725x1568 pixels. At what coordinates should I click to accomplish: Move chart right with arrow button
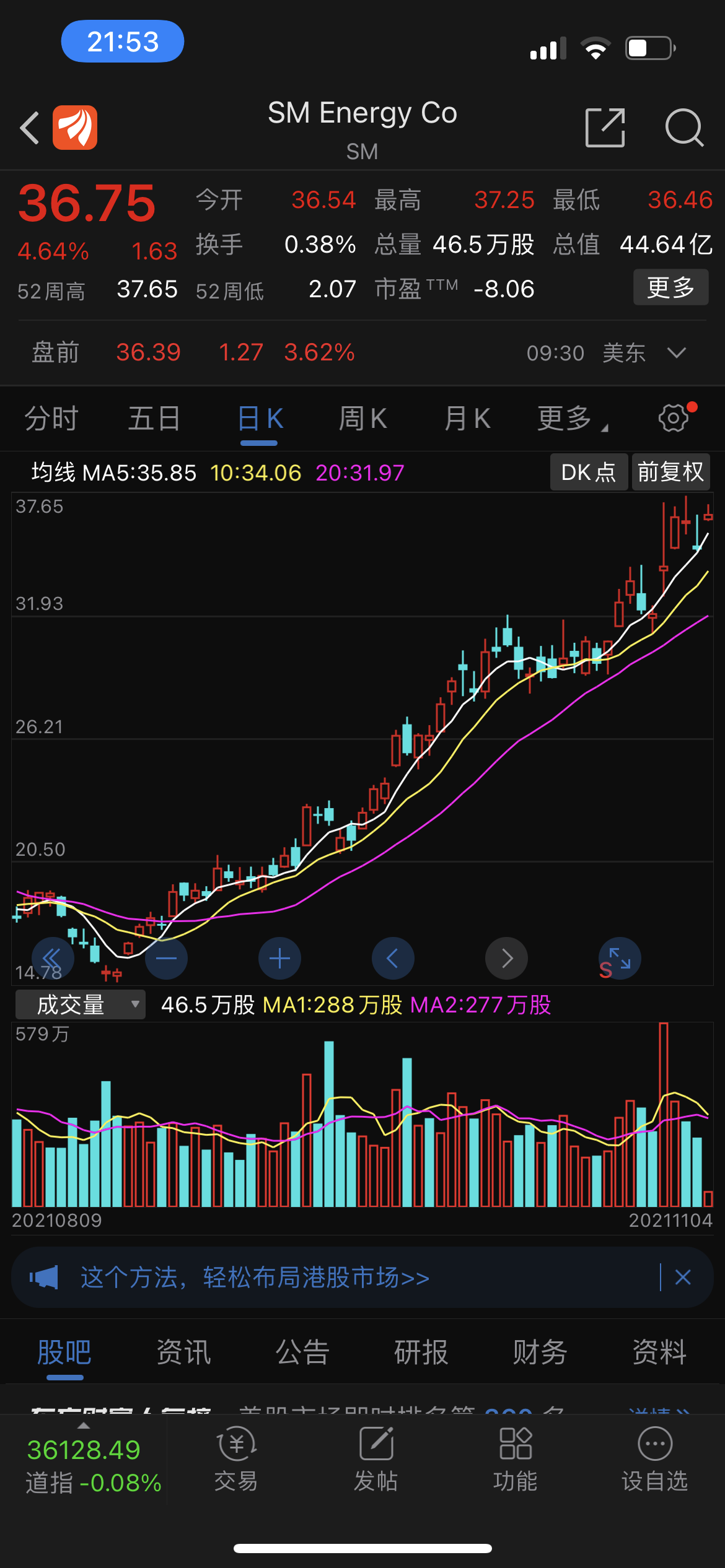[x=506, y=959]
